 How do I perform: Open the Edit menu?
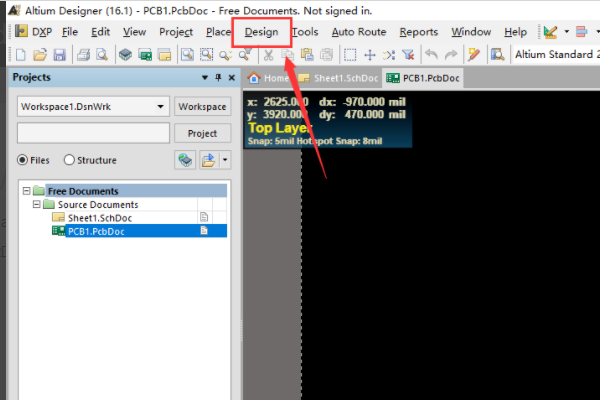pos(100,32)
